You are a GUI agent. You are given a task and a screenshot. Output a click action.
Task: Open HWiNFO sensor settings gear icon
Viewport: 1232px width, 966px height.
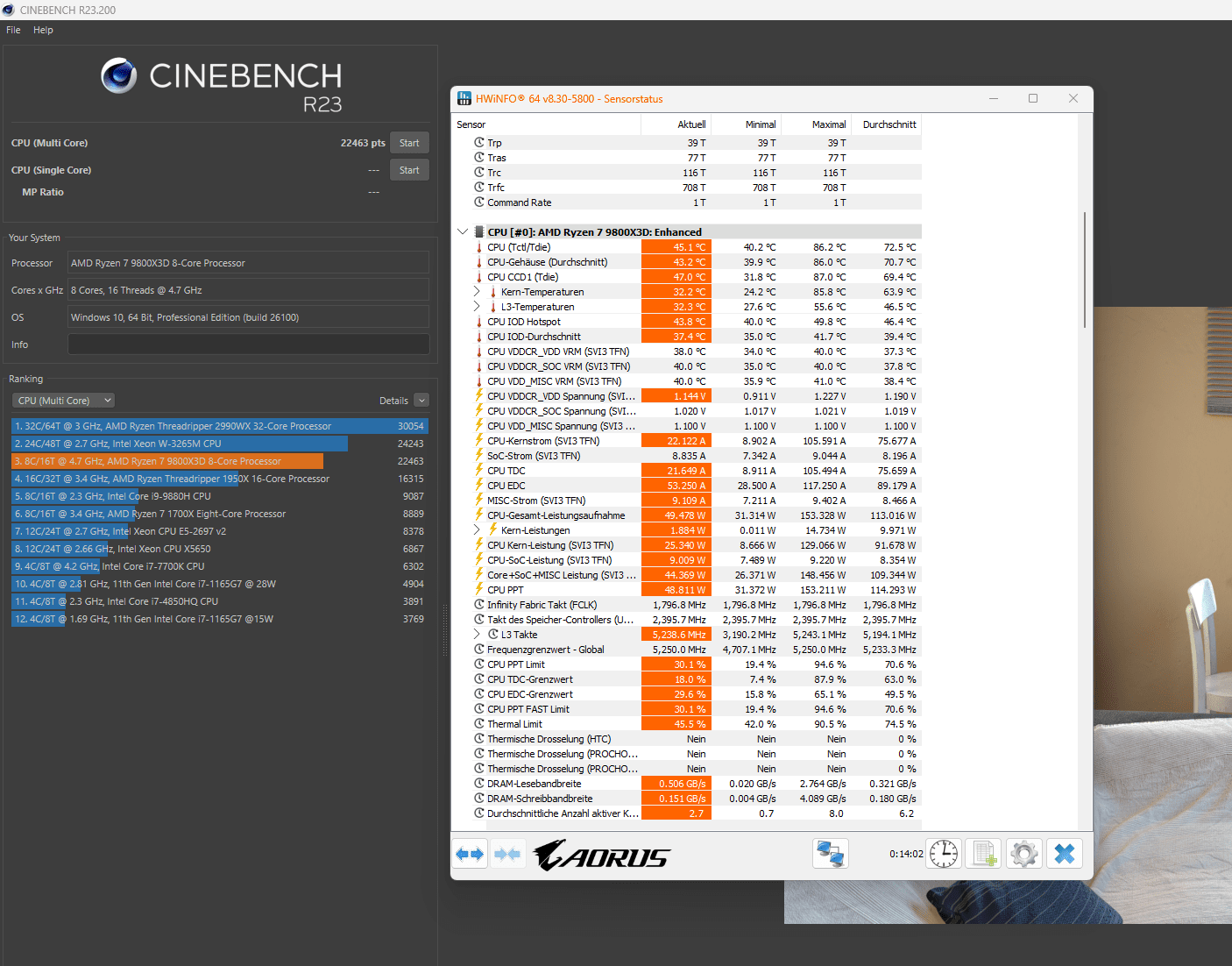tap(1024, 854)
